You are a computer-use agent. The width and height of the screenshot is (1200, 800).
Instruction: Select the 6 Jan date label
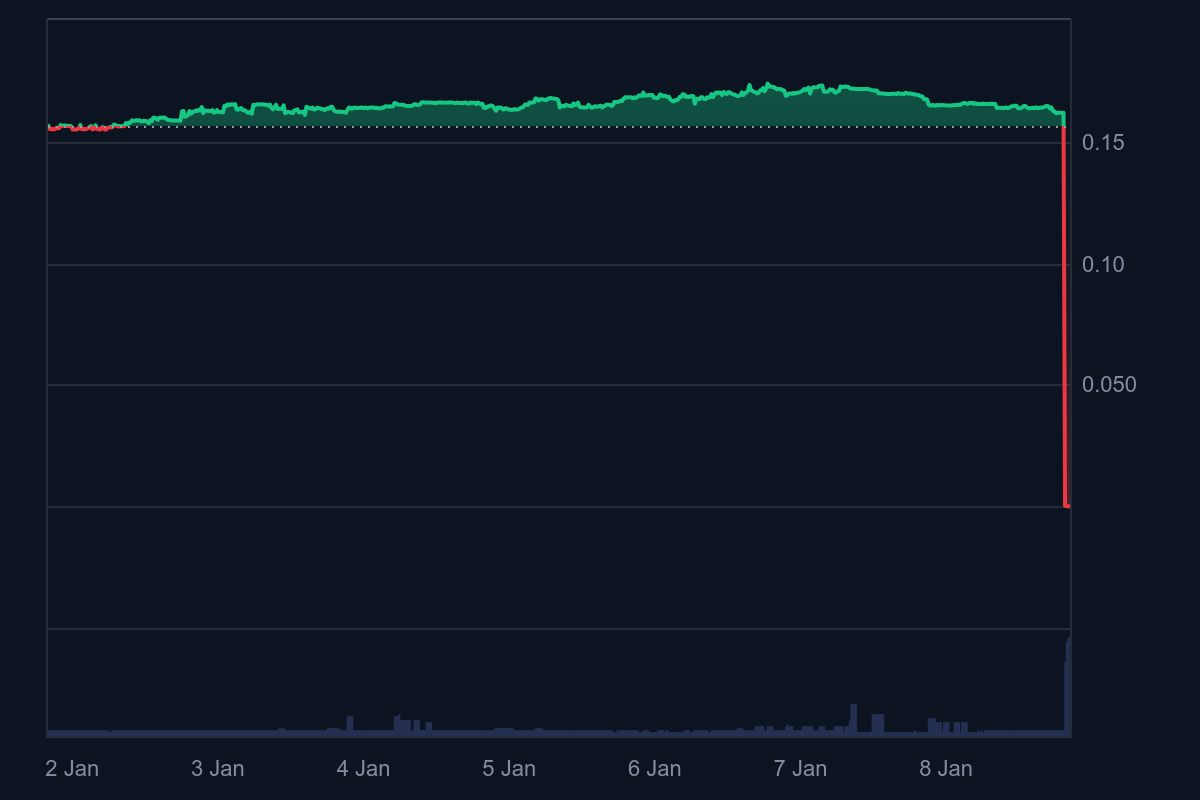click(x=656, y=769)
